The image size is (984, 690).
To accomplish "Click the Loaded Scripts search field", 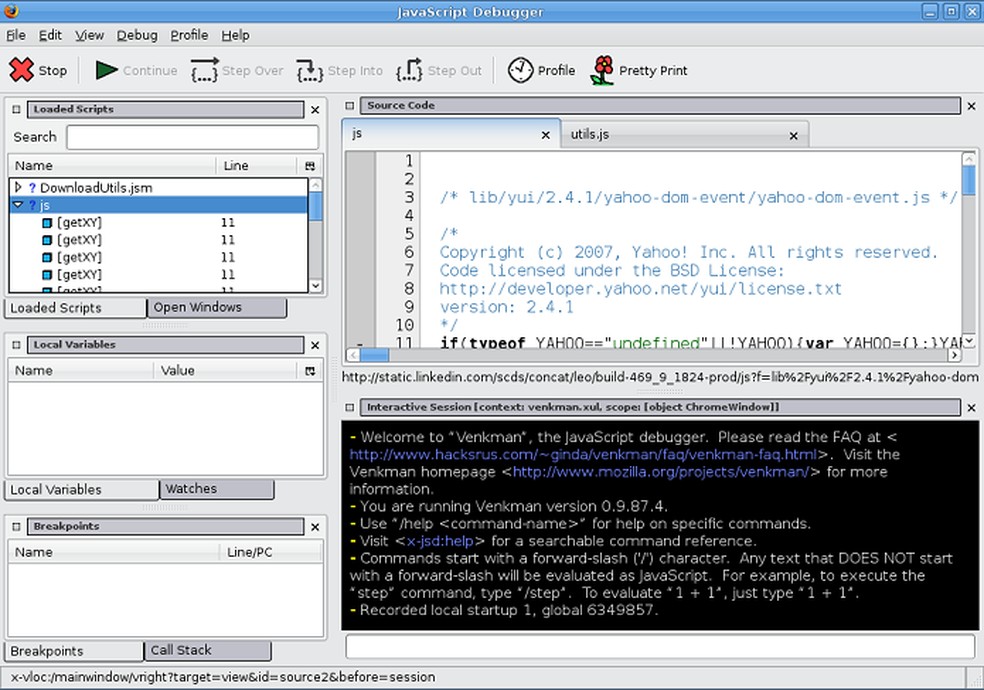I will tap(192, 137).
